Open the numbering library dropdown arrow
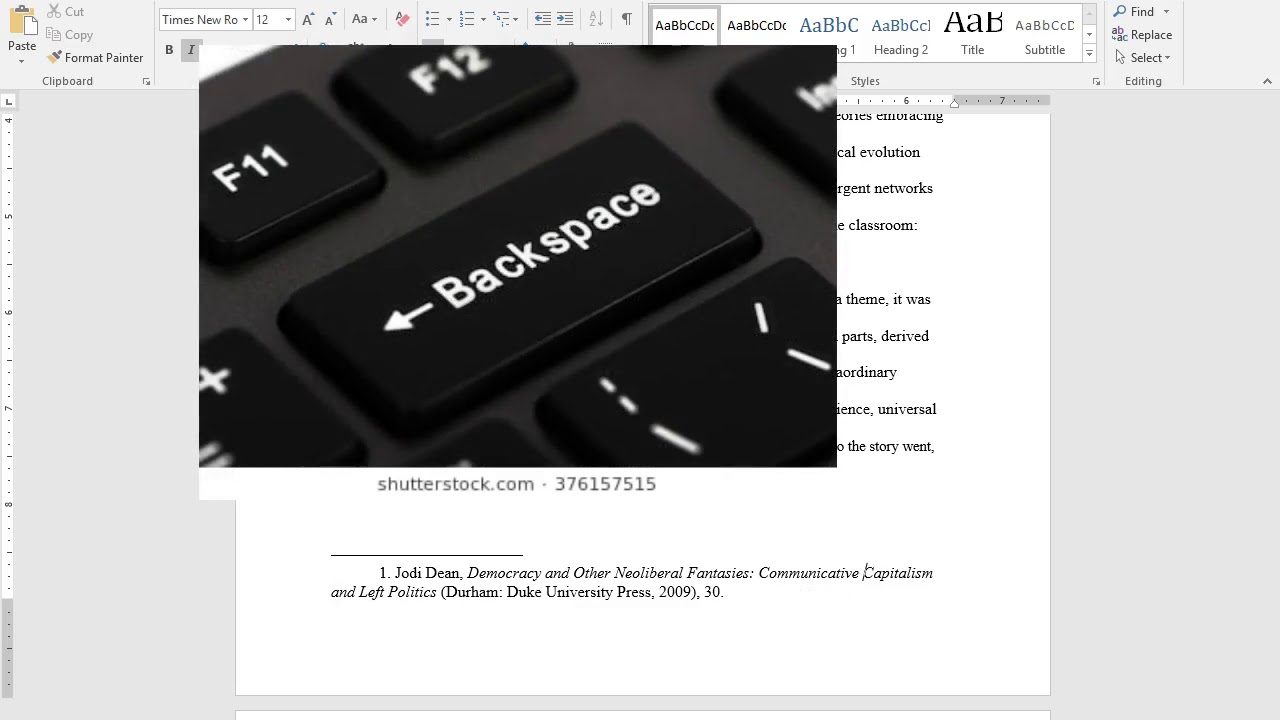The height and width of the screenshot is (720, 1280). tap(483, 19)
